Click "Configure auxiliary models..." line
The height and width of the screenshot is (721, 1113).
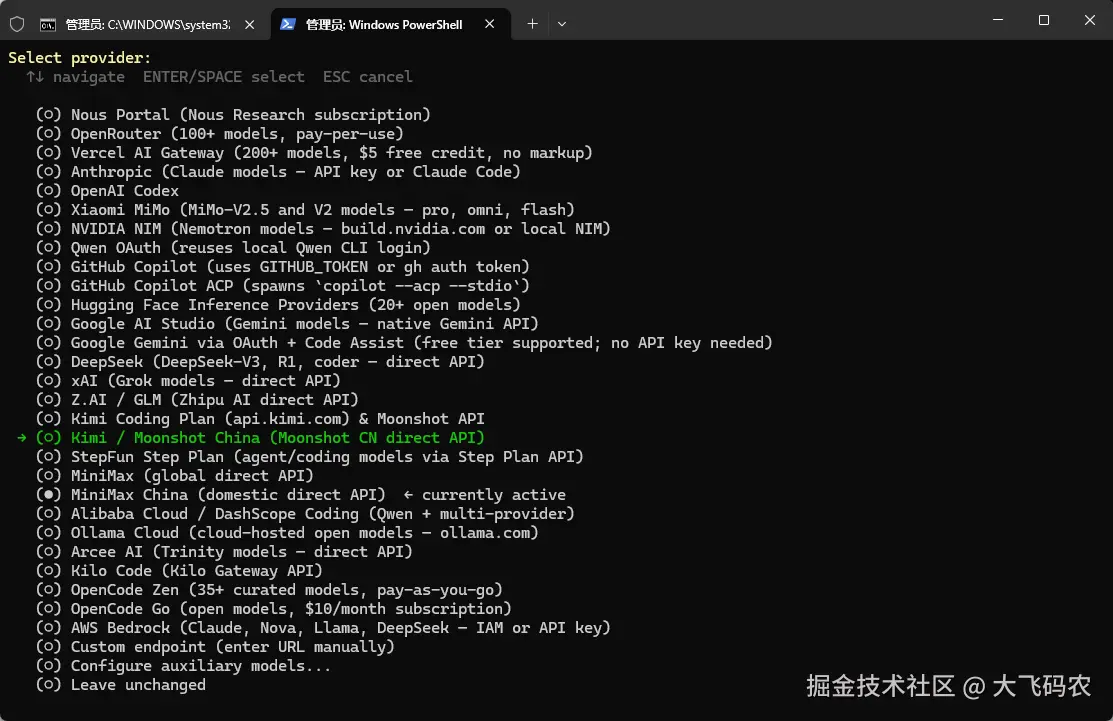point(184,666)
